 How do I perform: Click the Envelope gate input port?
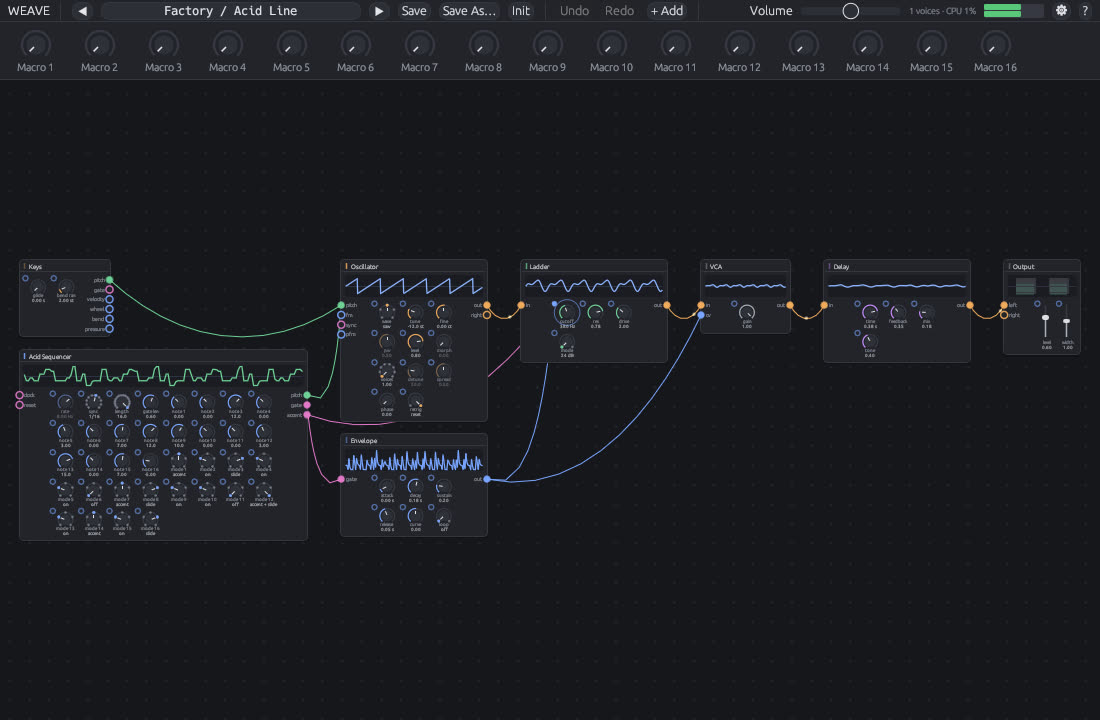(x=341, y=479)
